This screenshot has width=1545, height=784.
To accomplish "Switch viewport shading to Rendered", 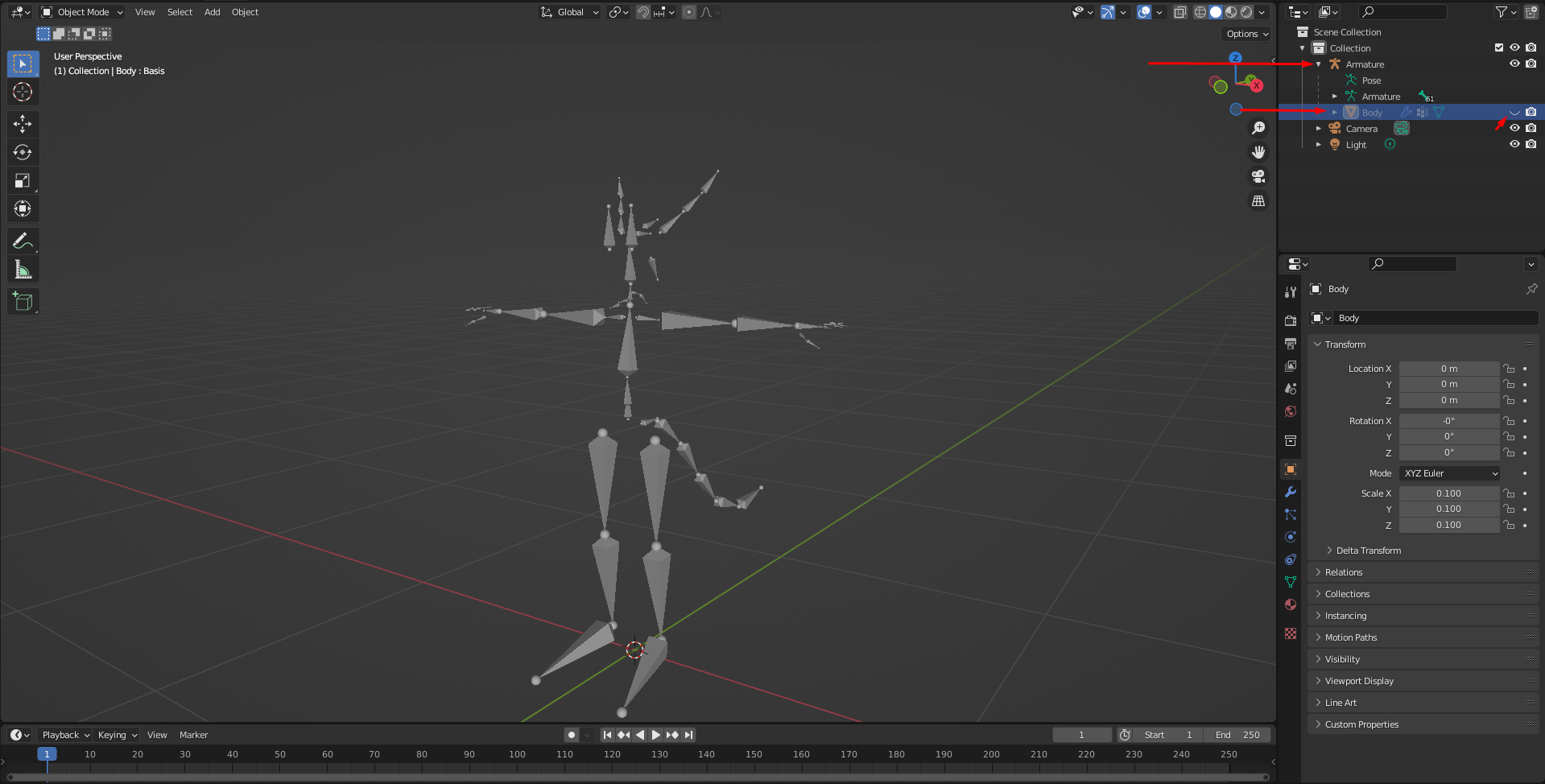I will 1246,12.
